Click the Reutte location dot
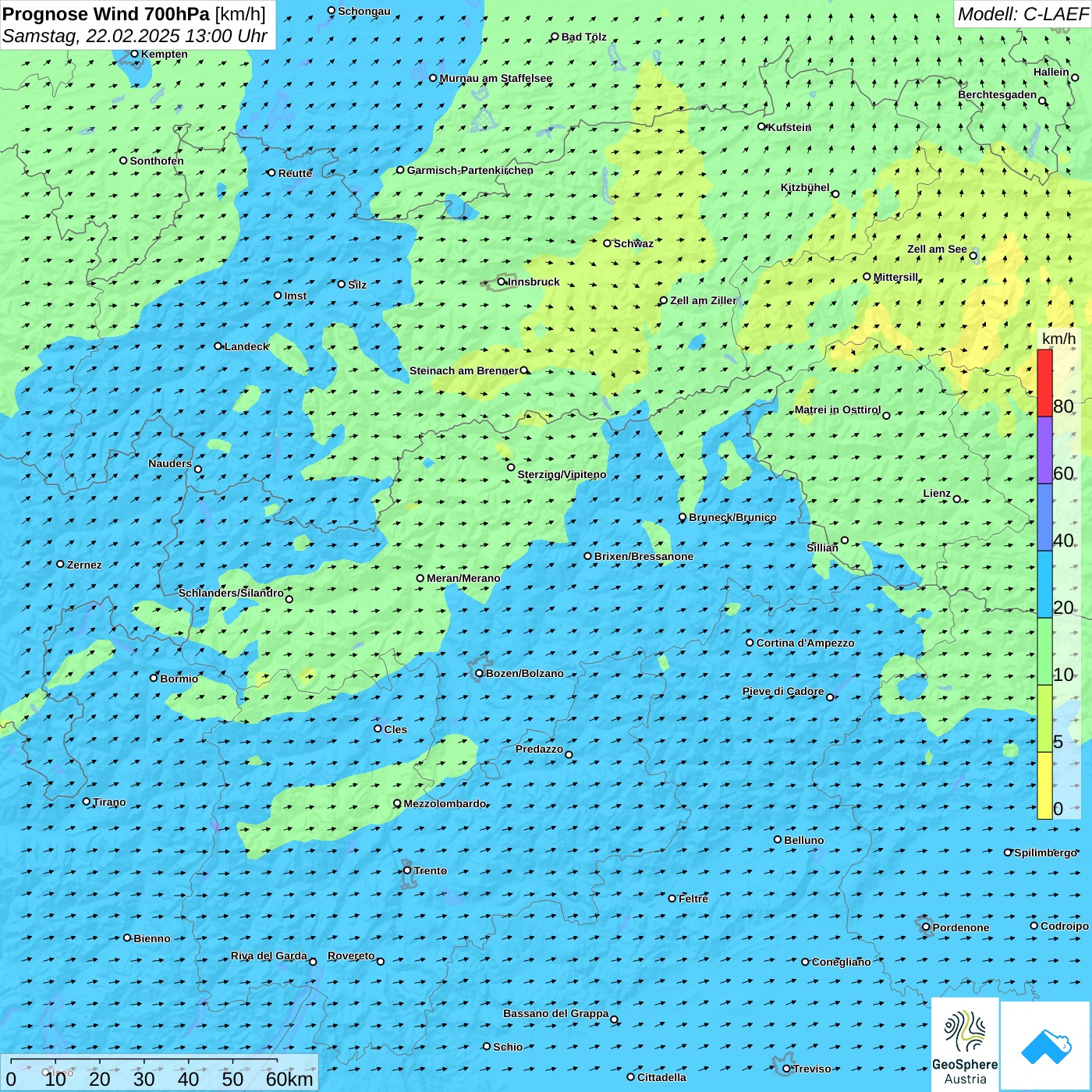Screen dimensions: 1092x1092 [x=271, y=172]
